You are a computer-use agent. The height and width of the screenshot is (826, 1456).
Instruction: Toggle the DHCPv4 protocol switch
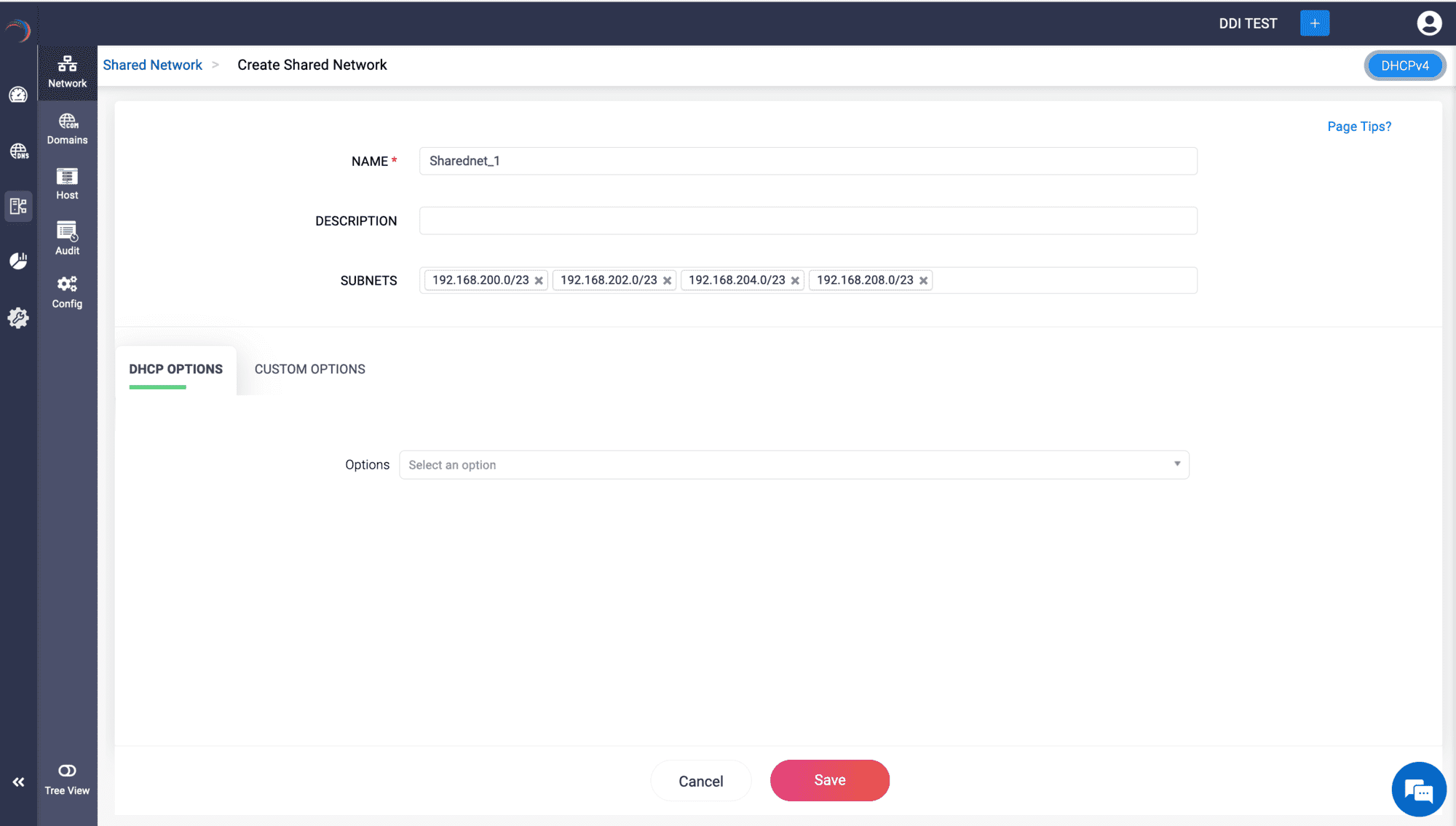[x=1404, y=65]
